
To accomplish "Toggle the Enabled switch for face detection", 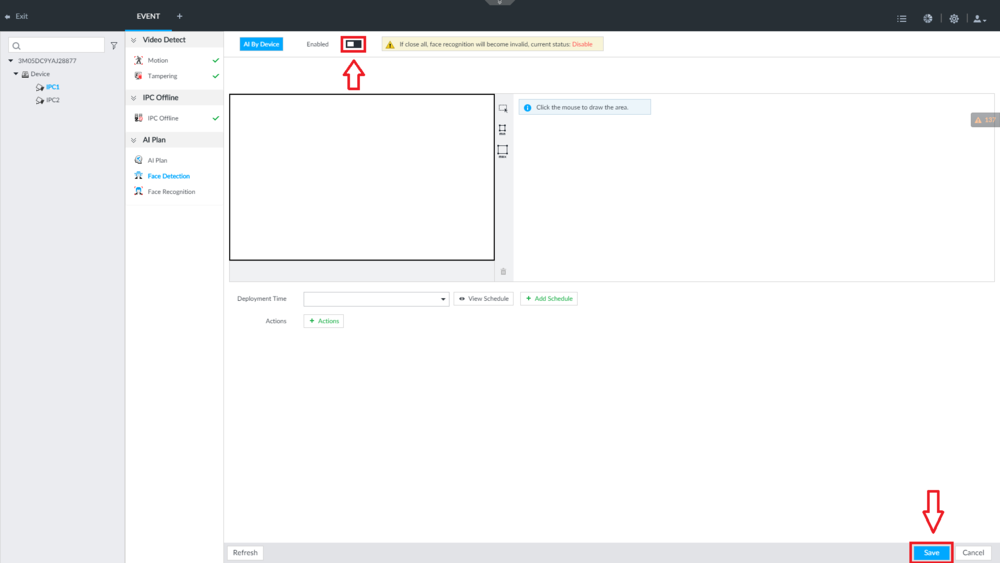I will 353,44.
